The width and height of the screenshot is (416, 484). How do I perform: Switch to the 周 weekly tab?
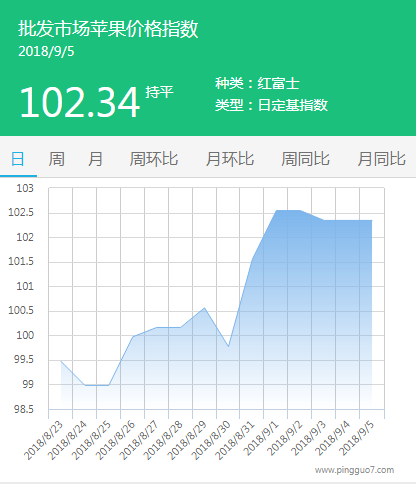pos(56,159)
